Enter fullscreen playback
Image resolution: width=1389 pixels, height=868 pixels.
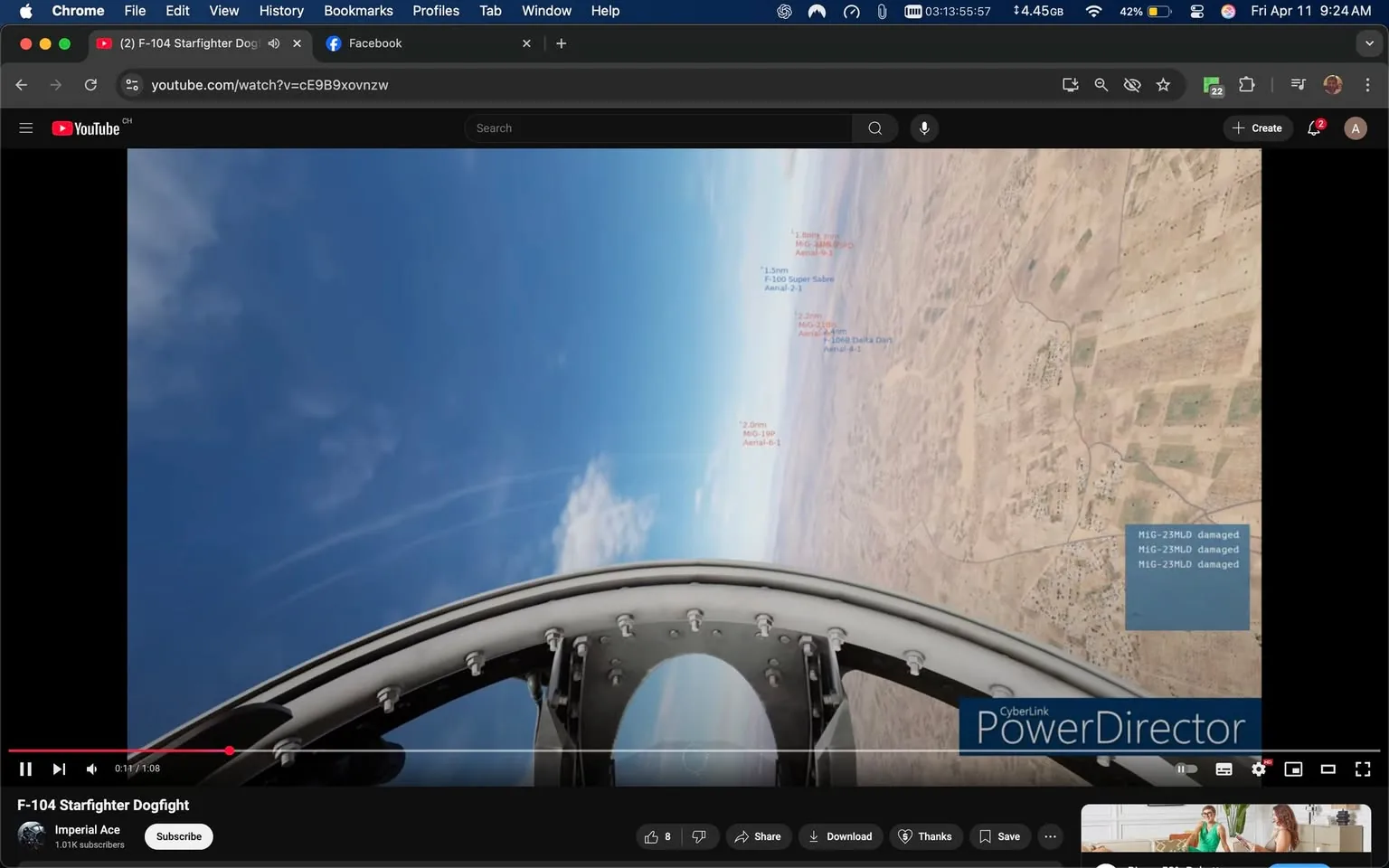tap(1362, 769)
